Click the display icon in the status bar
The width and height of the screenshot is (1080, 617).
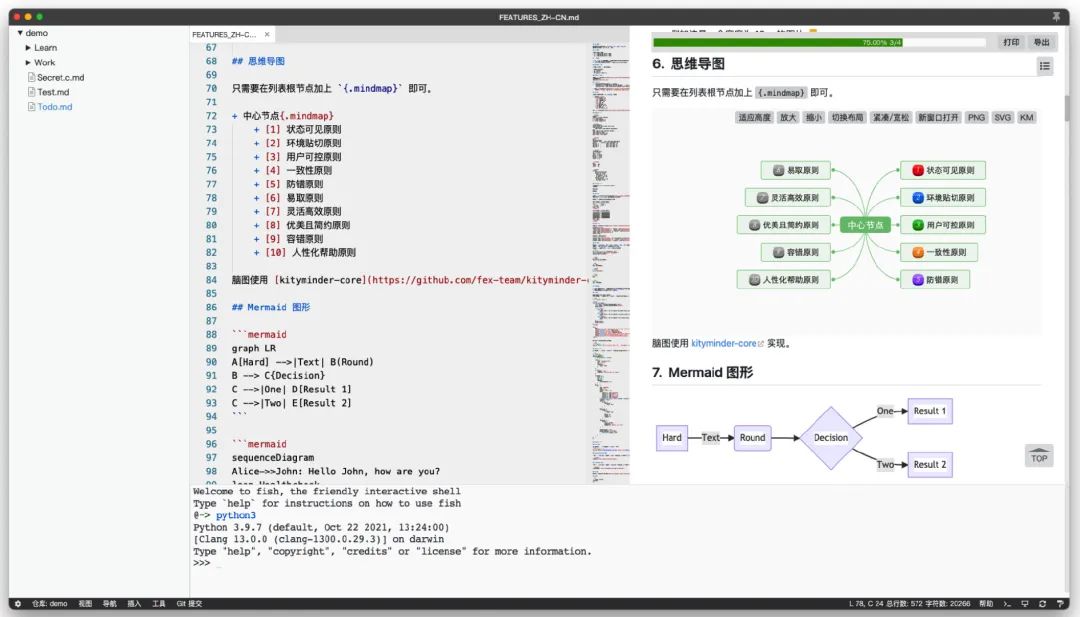tap(1026, 604)
